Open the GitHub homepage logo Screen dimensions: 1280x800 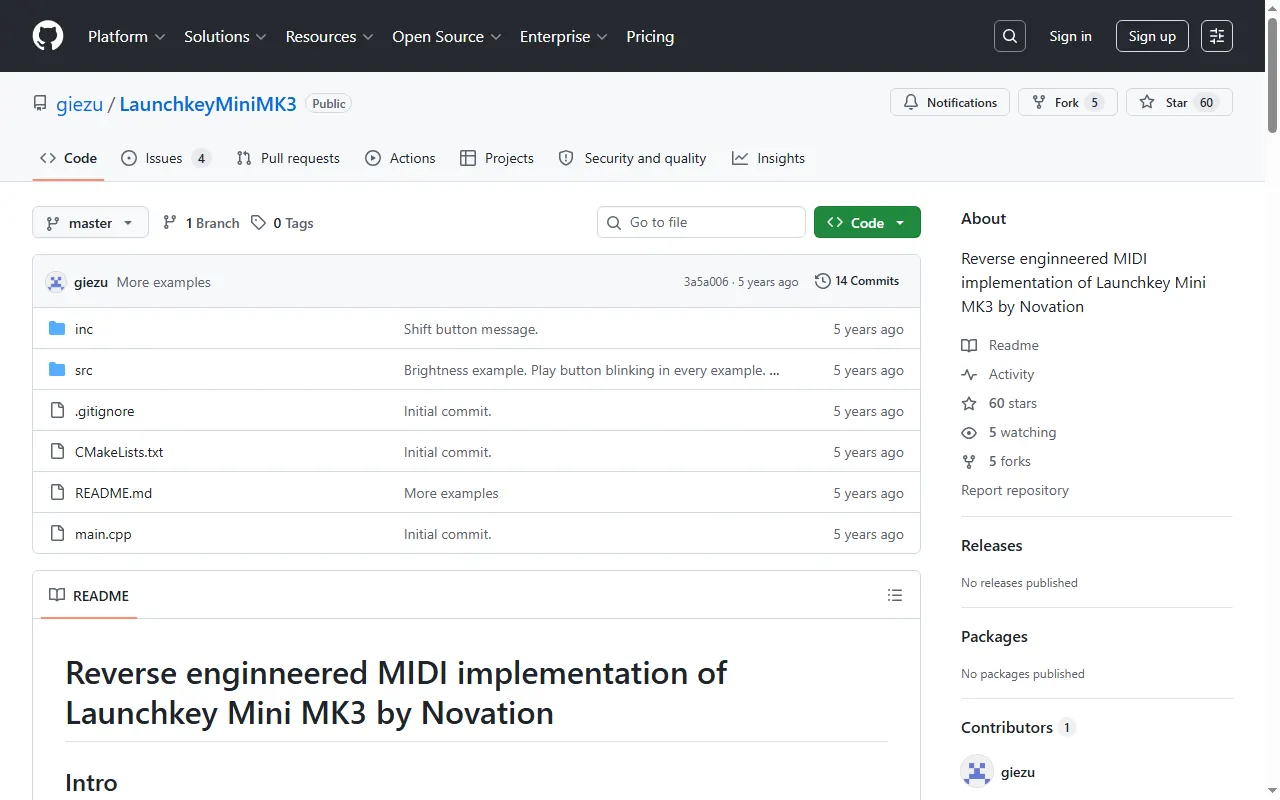pos(48,36)
